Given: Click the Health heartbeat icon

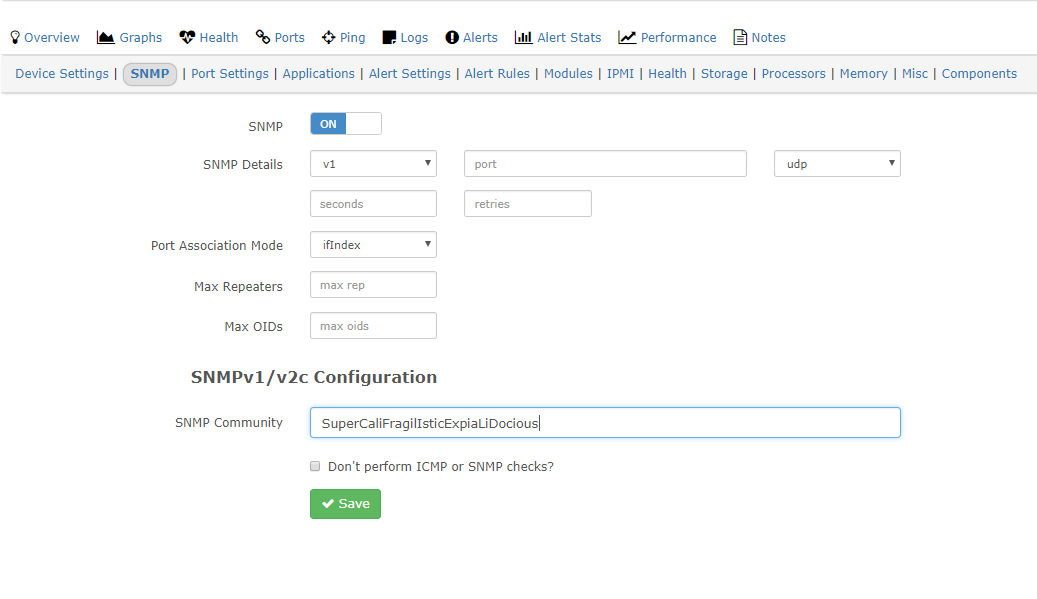Looking at the screenshot, I should (187, 38).
